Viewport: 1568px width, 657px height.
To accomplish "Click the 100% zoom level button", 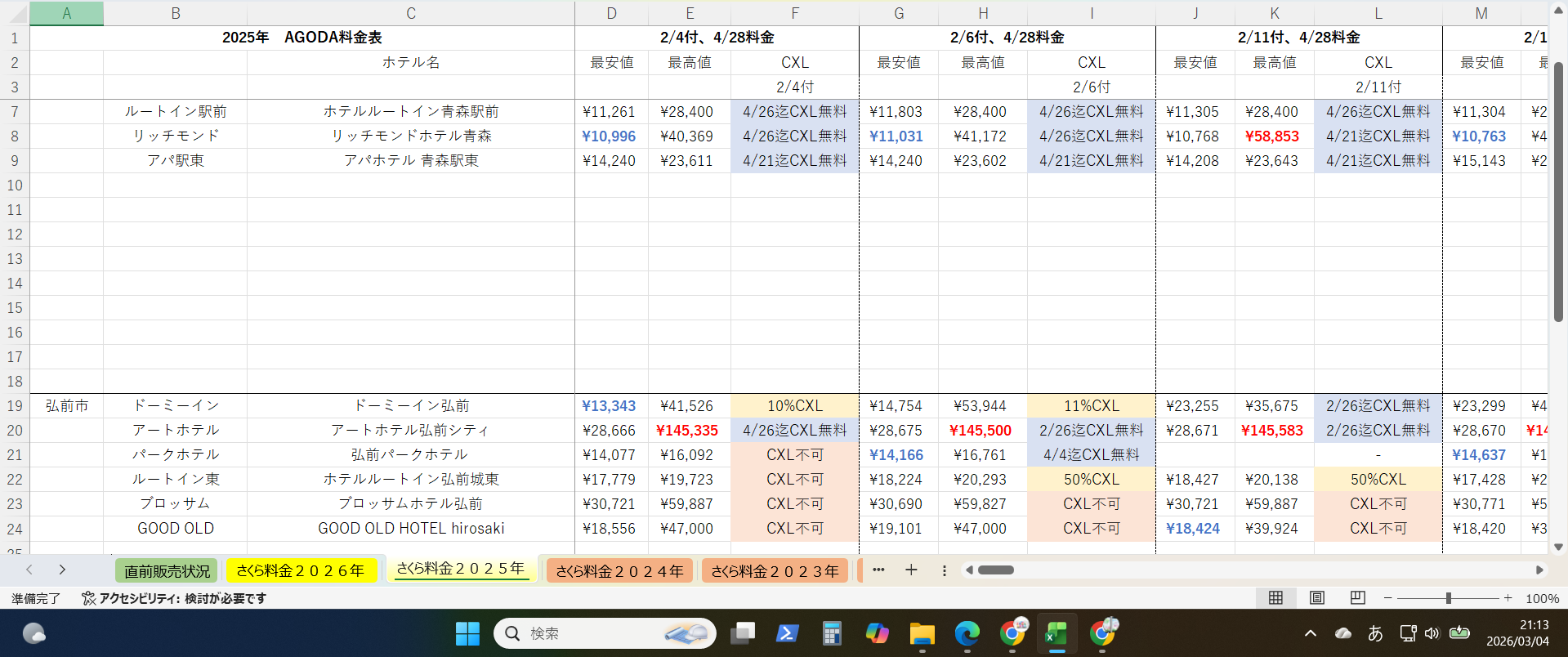I will coord(1542,598).
